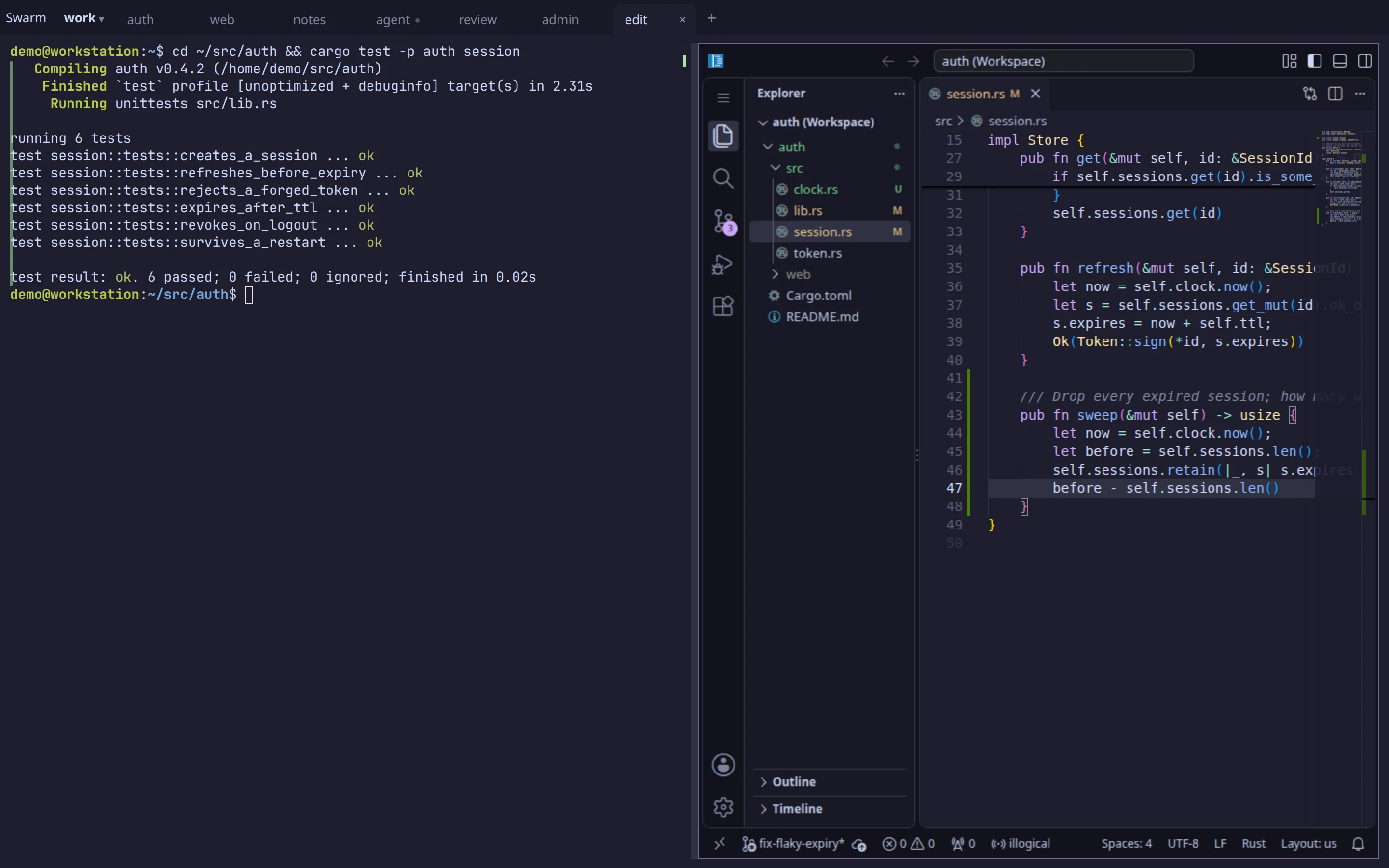
Task: Split the editor right
Action: coord(1335,94)
